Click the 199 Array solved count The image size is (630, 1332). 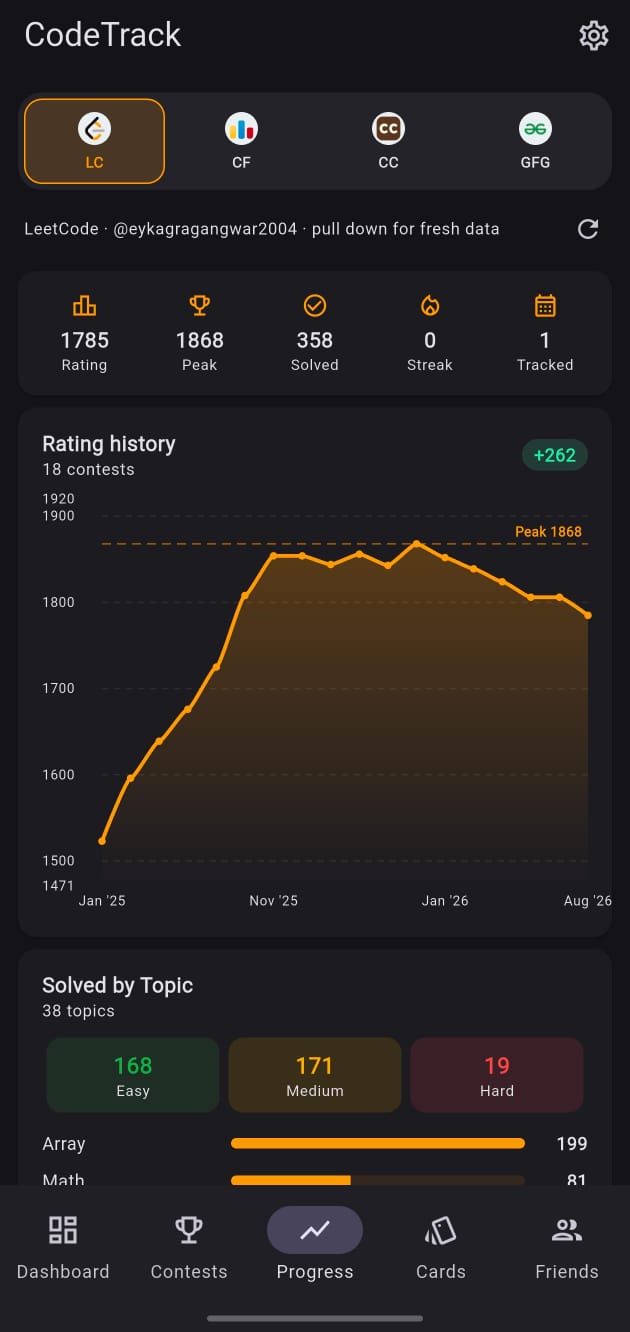(x=572, y=1144)
